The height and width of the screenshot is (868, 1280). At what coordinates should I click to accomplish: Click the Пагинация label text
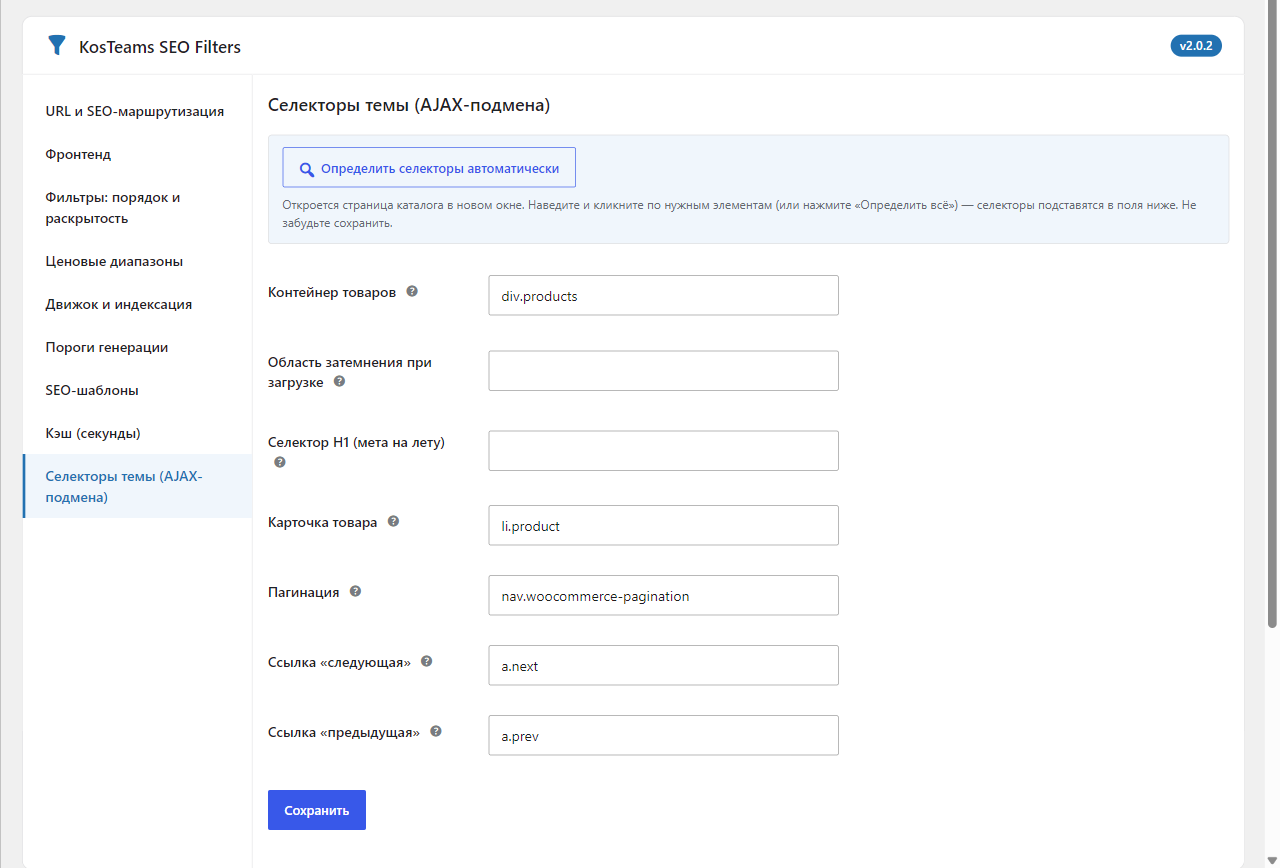click(304, 592)
